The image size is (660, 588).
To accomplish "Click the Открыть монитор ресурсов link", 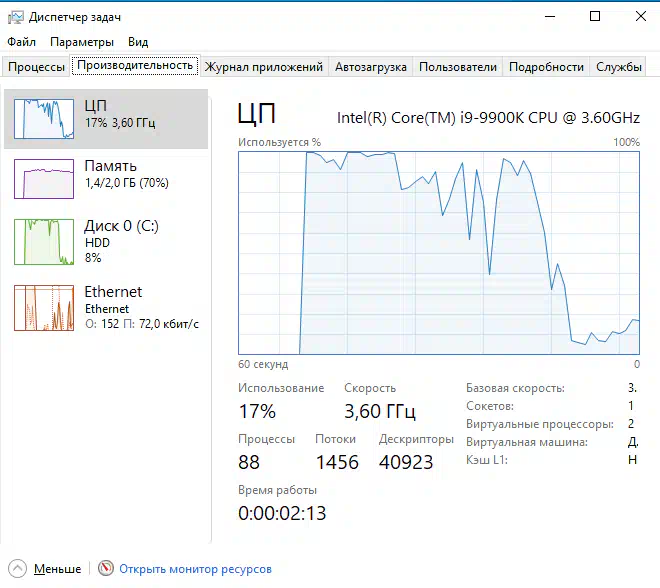I will point(195,569).
